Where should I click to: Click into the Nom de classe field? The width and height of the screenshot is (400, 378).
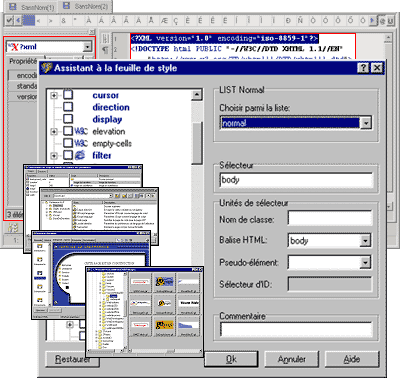click(x=330, y=219)
